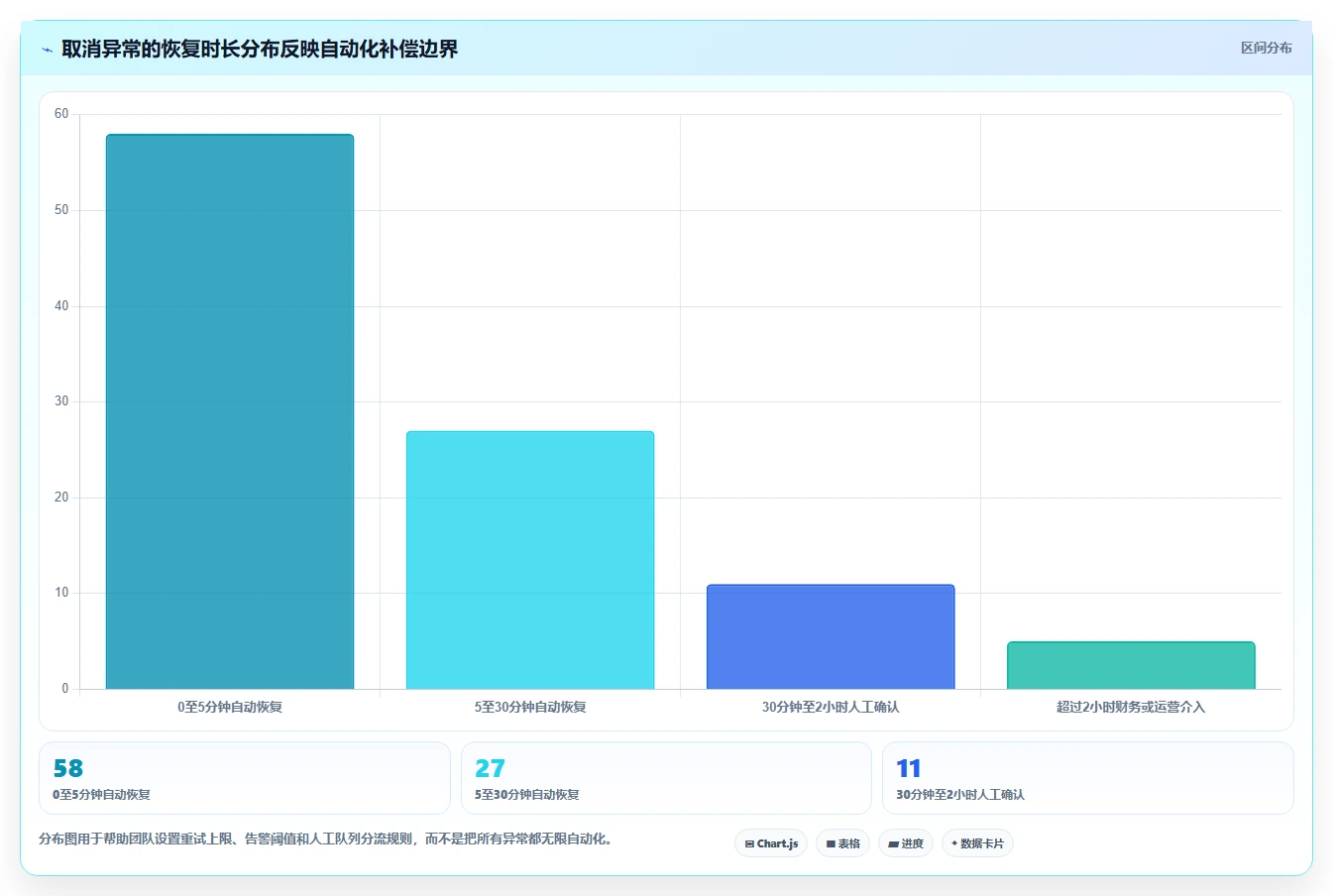The width and height of the screenshot is (1333, 896).
Task: Click the 0至5分钟自动恢复 bar in chart
Action: click(x=230, y=411)
